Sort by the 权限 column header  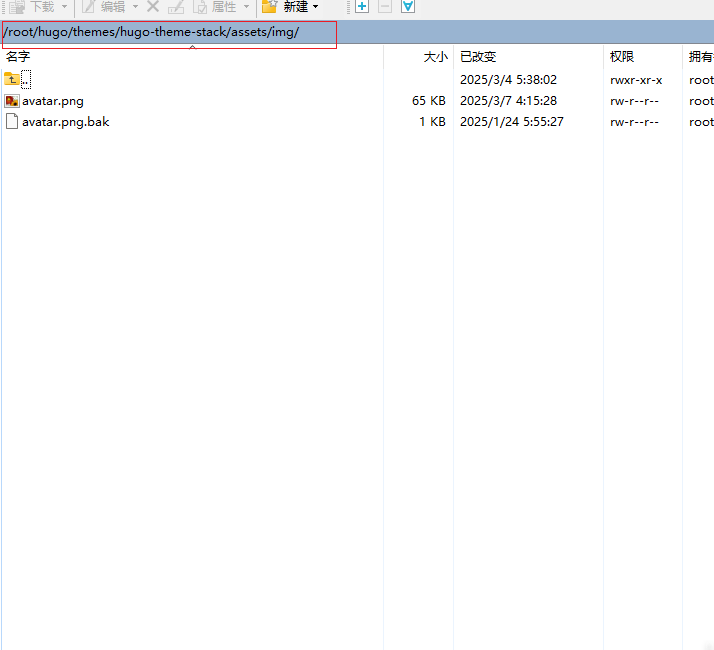tap(622, 56)
